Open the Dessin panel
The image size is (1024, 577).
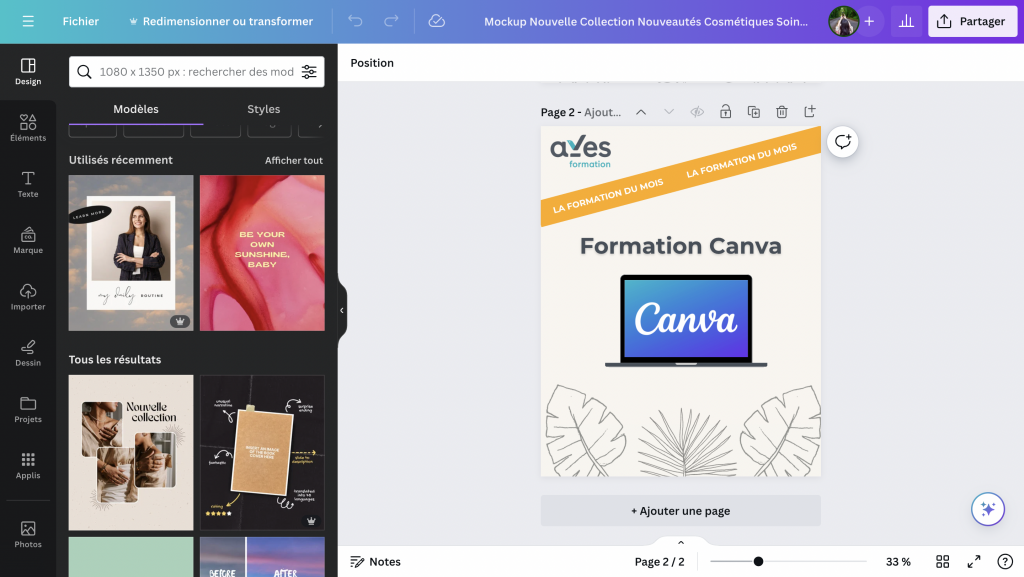(27, 353)
